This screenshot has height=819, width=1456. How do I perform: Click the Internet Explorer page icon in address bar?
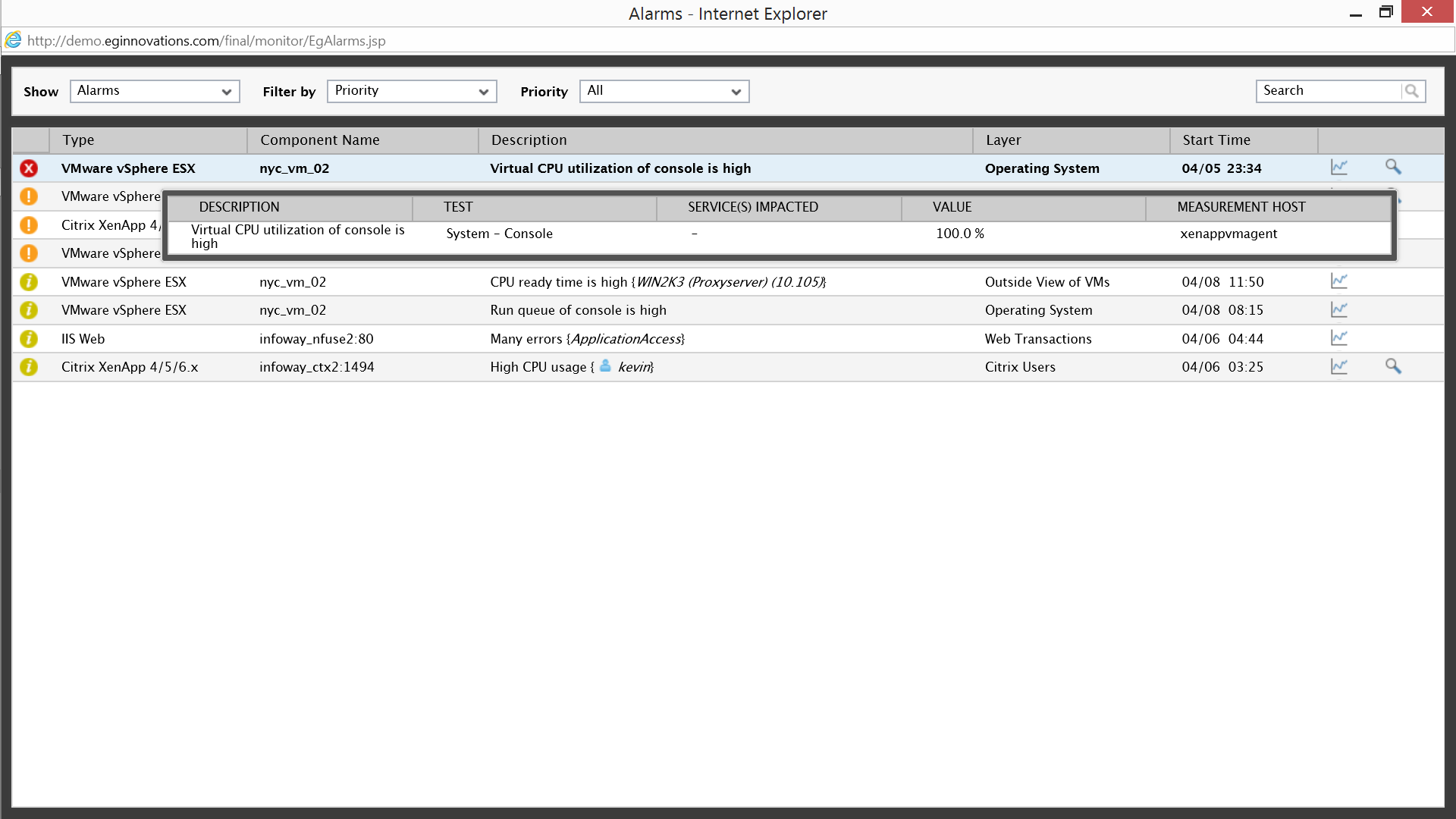pos(13,40)
